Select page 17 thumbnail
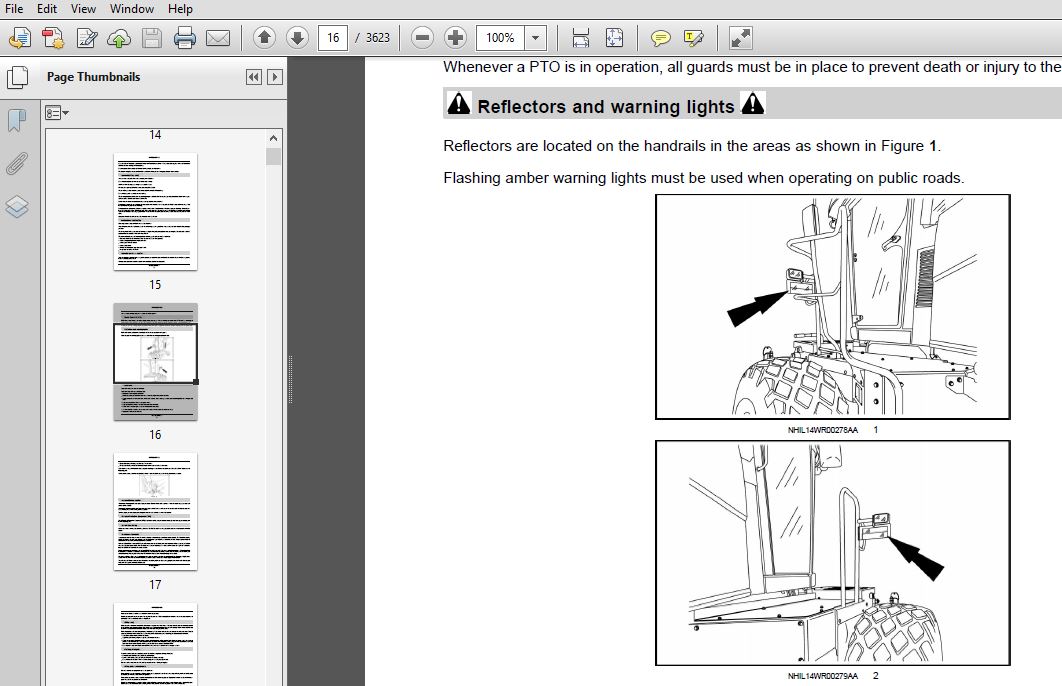This screenshot has width=1062, height=686. (x=155, y=511)
